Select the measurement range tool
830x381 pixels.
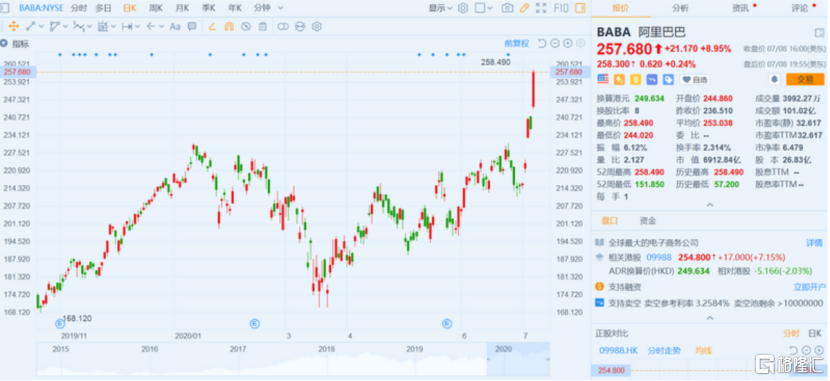pyautogui.click(x=127, y=26)
